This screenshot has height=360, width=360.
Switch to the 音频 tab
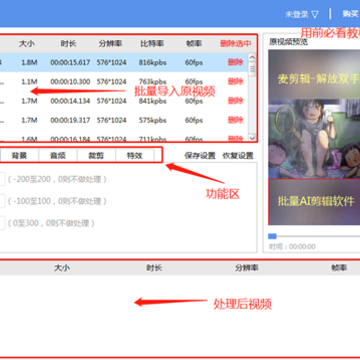tap(58, 155)
